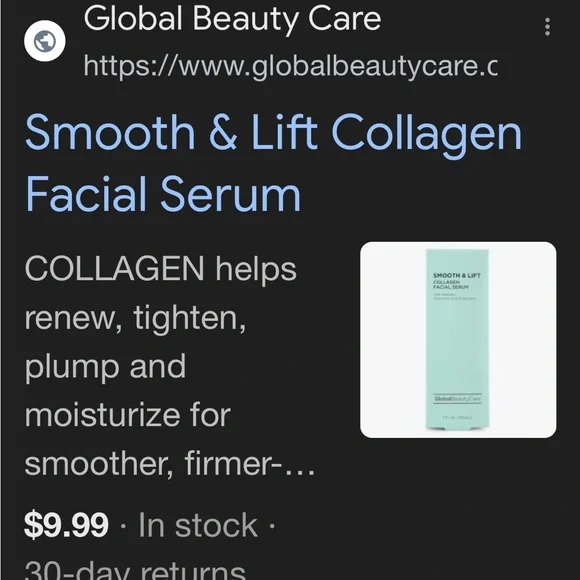Select the In stock availability label
The width and height of the screenshot is (580, 580).
pyautogui.click(x=198, y=525)
